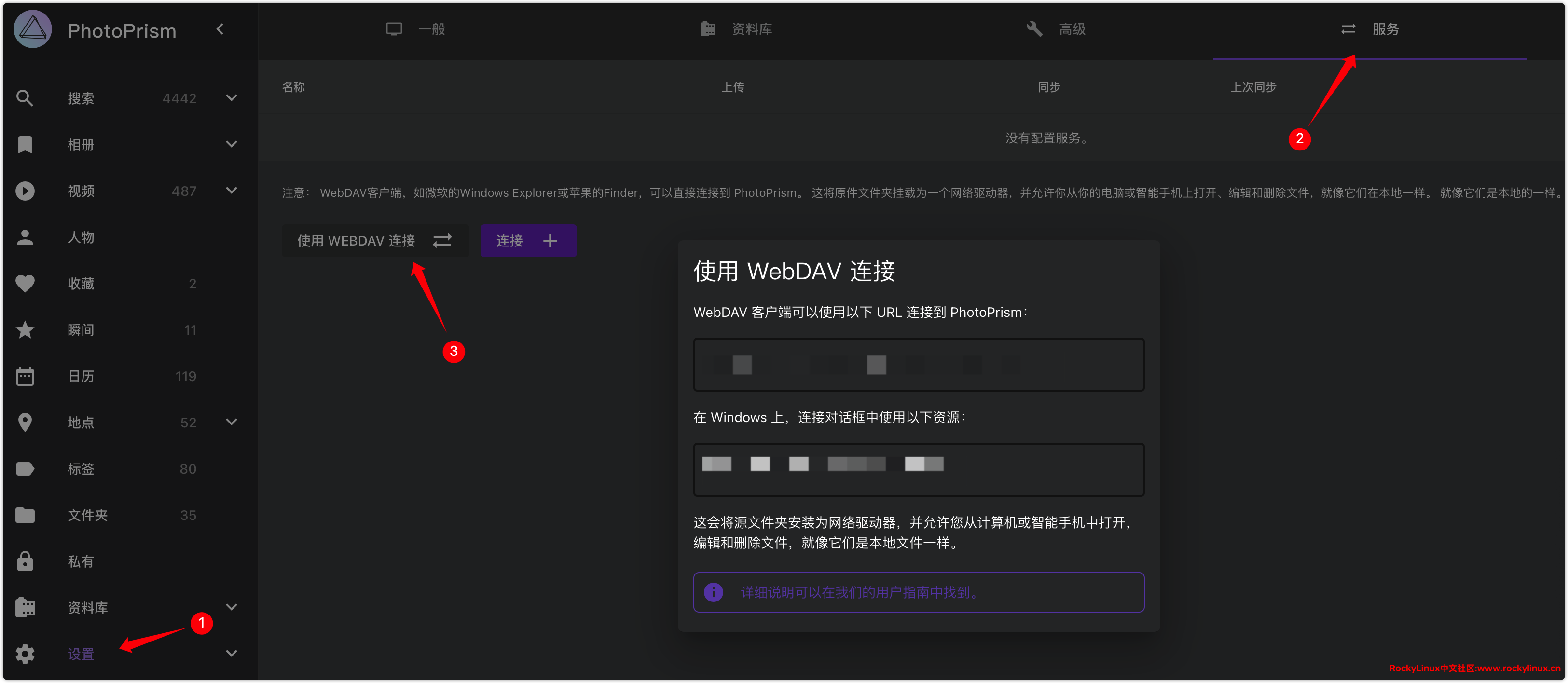1568x683 pixels.
Task: Expand the 视频 submenu chevron
Action: (231, 191)
